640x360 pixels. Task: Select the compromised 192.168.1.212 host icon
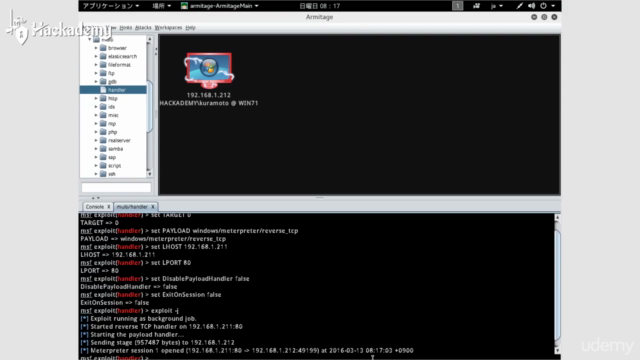(x=209, y=70)
